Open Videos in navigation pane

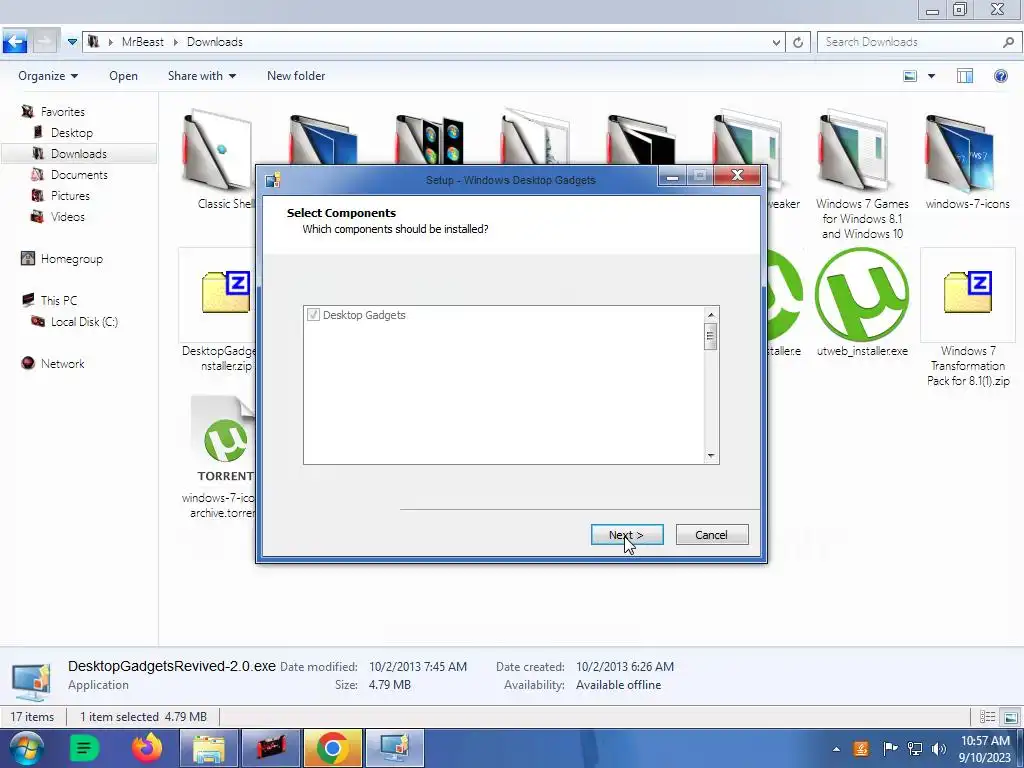(x=67, y=216)
